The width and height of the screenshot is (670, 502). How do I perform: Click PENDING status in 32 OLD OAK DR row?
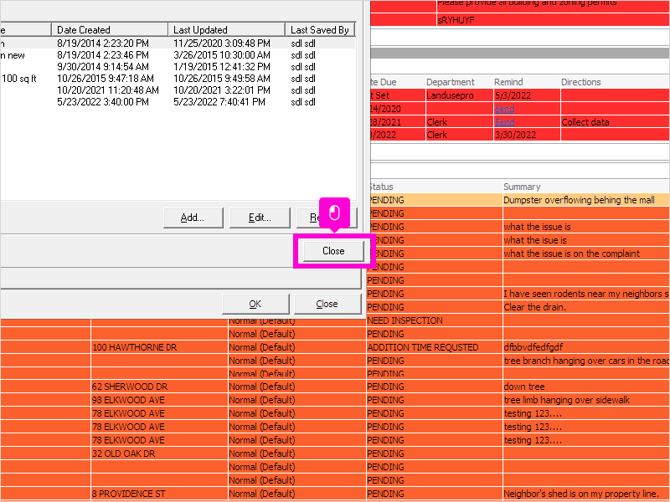pyautogui.click(x=434, y=453)
